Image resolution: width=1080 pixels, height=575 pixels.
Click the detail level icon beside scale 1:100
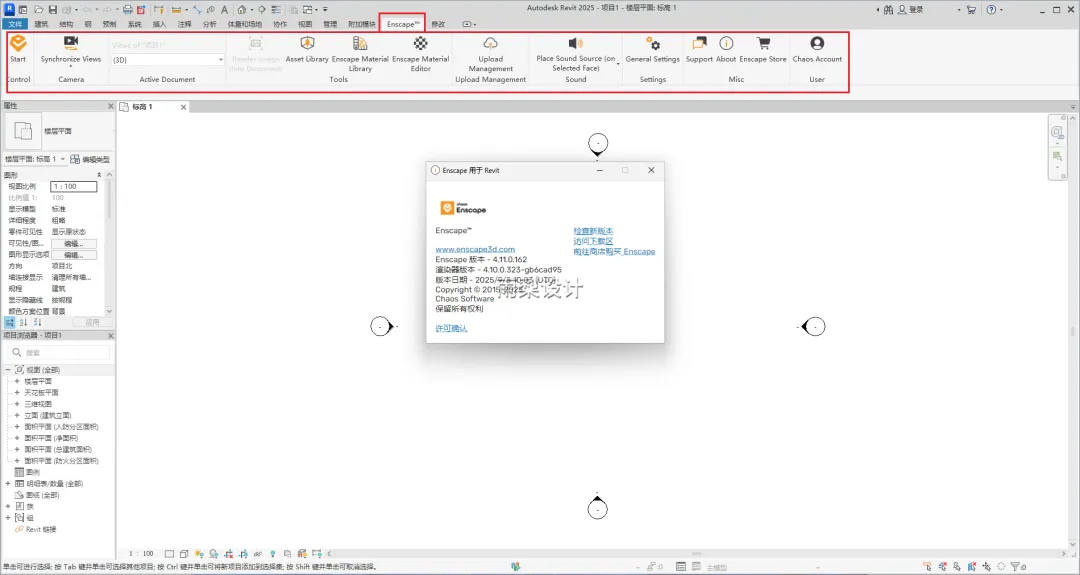[169, 554]
